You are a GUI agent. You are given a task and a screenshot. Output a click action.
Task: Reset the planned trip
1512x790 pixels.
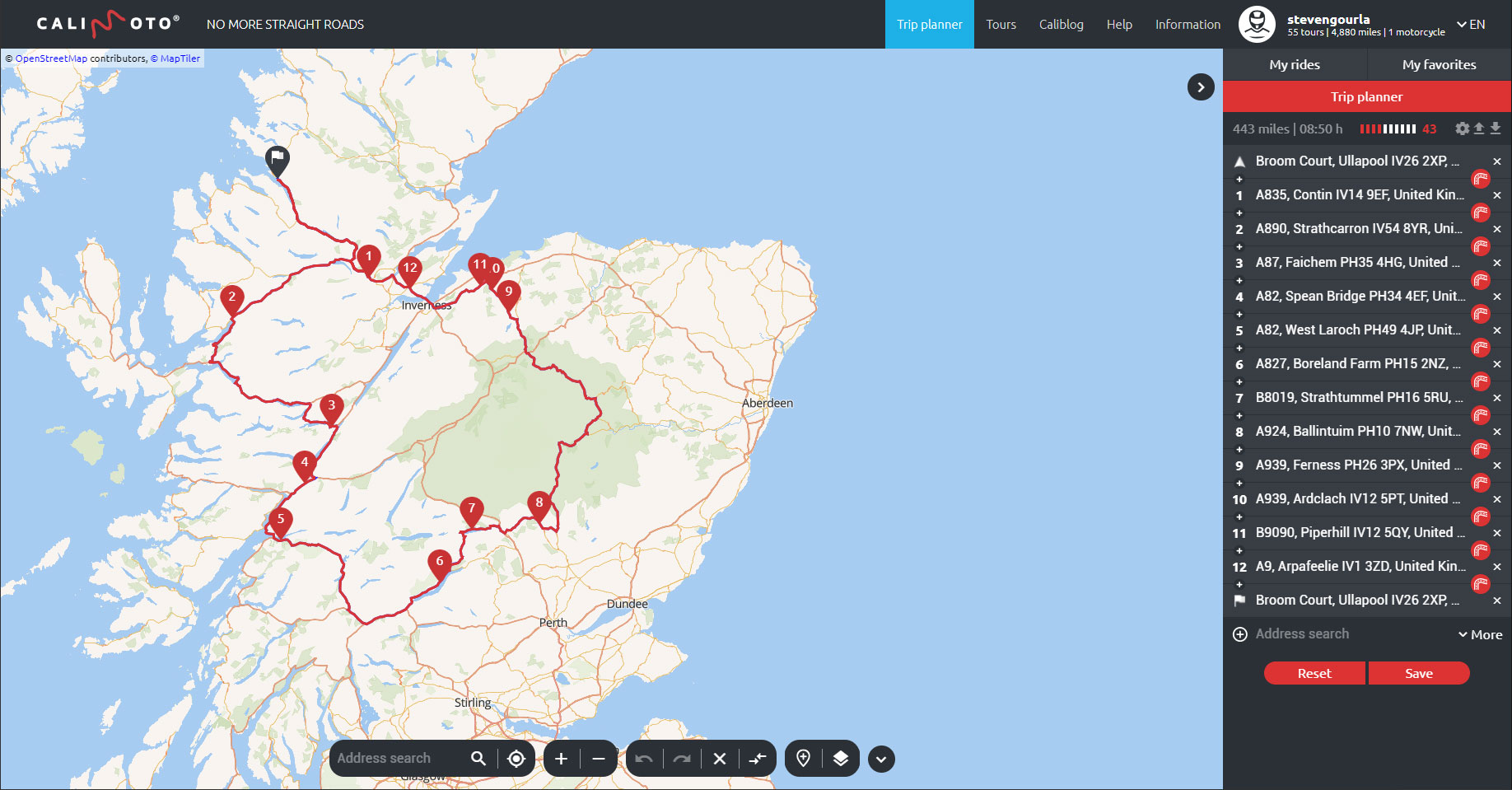(1314, 673)
